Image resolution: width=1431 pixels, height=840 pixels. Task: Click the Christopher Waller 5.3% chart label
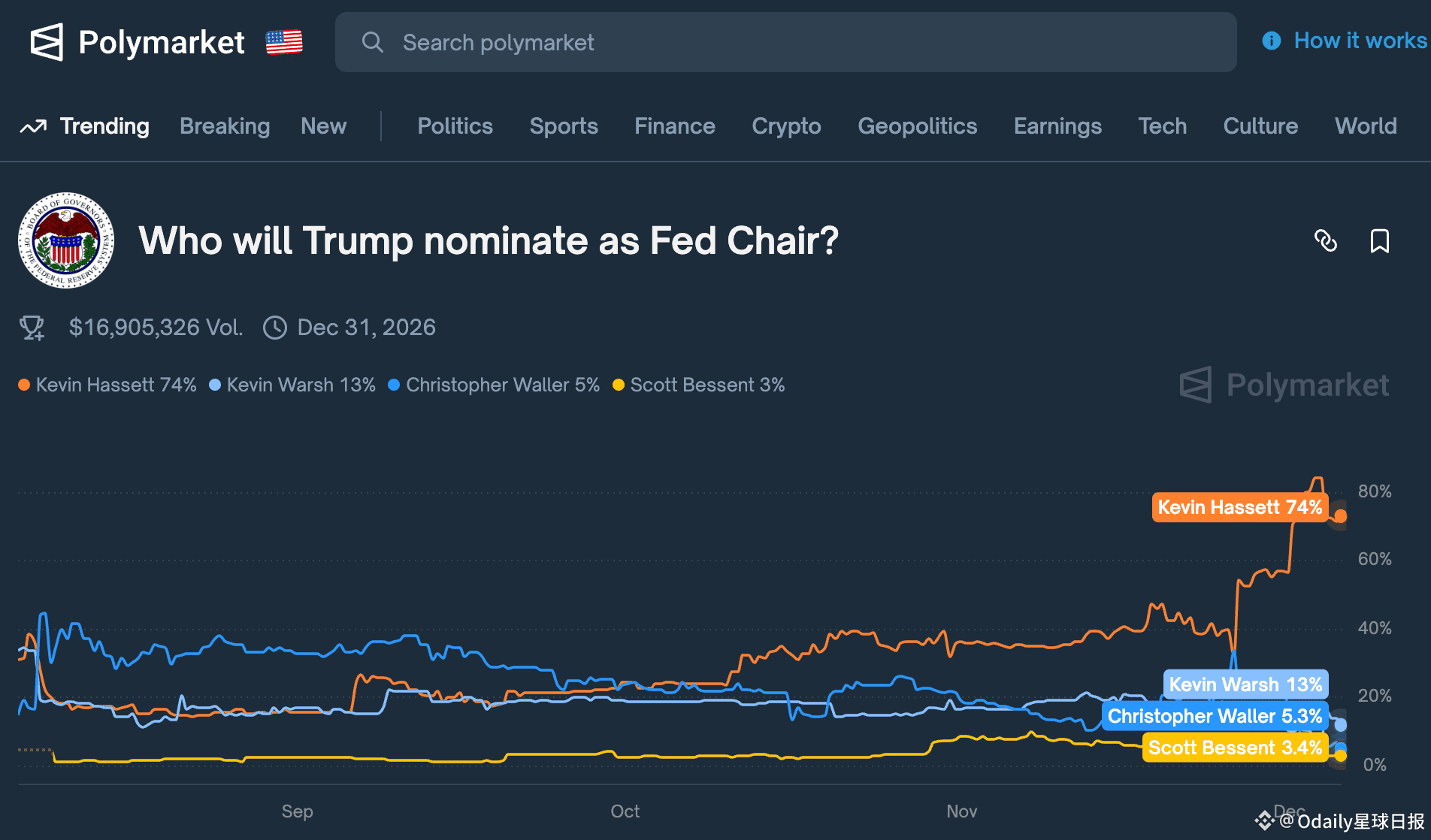[x=1214, y=716]
